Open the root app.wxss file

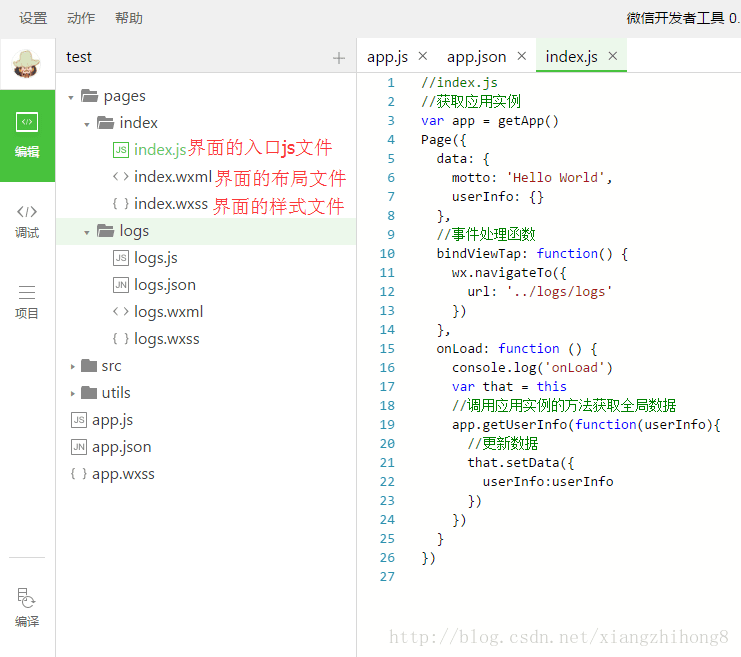(x=123, y=474)
